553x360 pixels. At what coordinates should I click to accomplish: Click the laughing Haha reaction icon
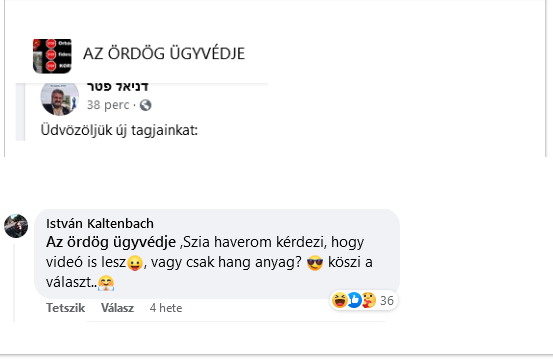click(340, 300)
